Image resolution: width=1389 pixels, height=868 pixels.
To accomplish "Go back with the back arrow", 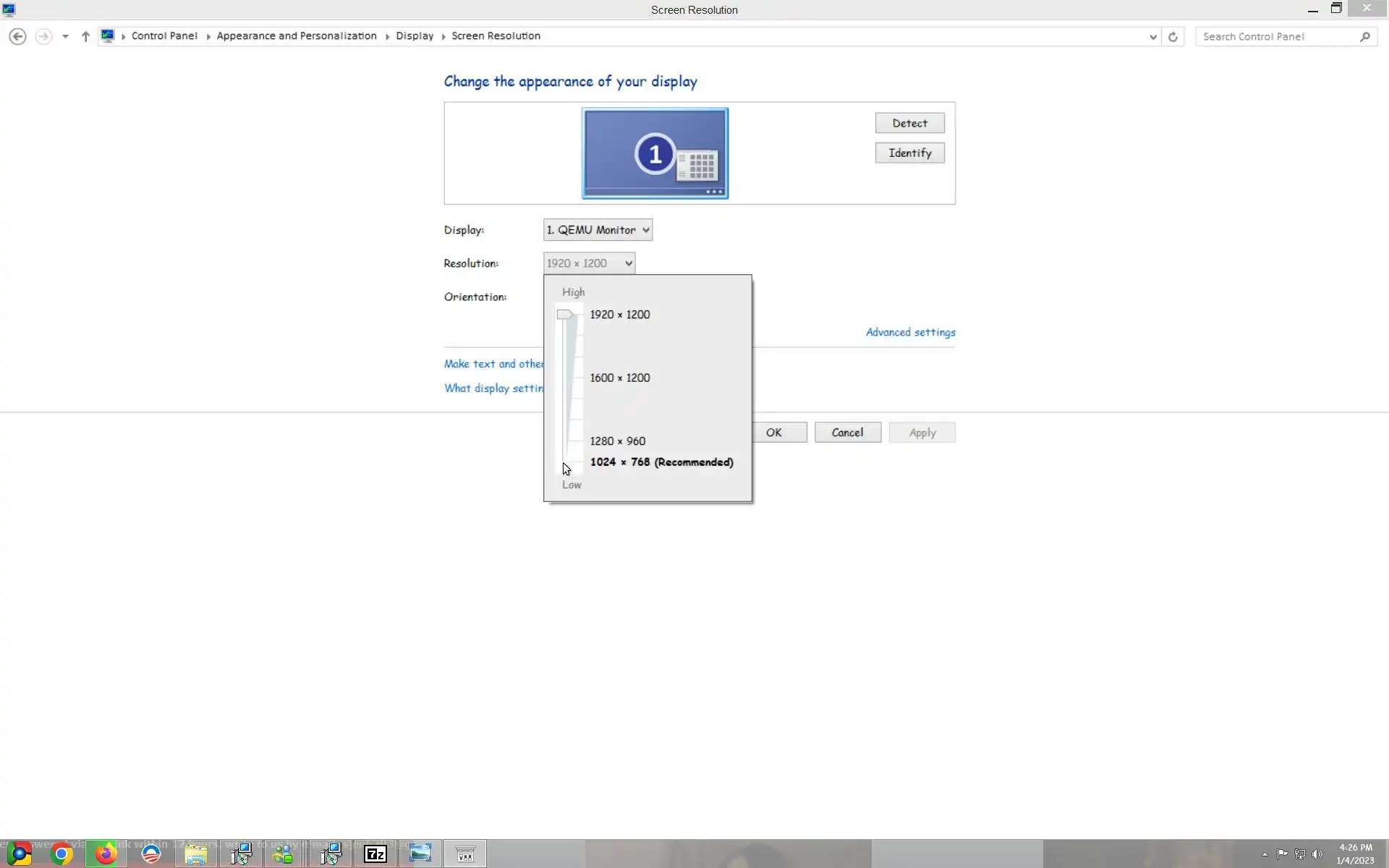I will point(17,36).
